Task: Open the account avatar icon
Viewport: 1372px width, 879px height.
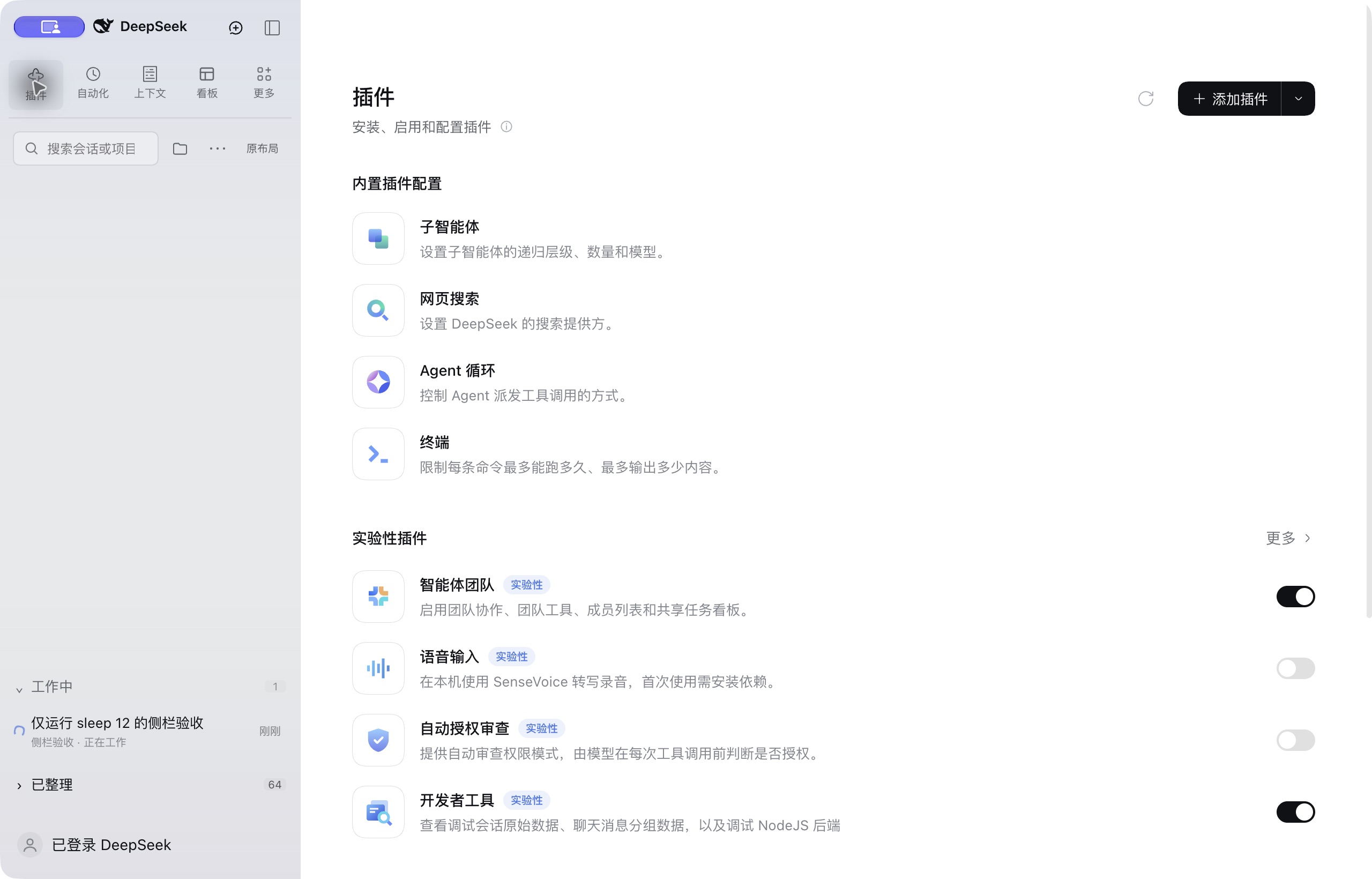Action: 30,845
